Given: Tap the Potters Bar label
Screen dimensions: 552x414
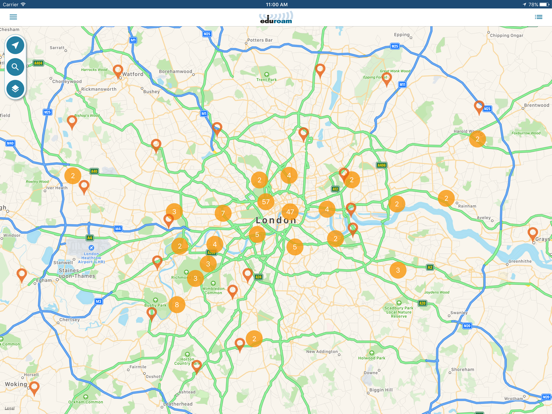Looking at the screenshot, I should point(260,40).
